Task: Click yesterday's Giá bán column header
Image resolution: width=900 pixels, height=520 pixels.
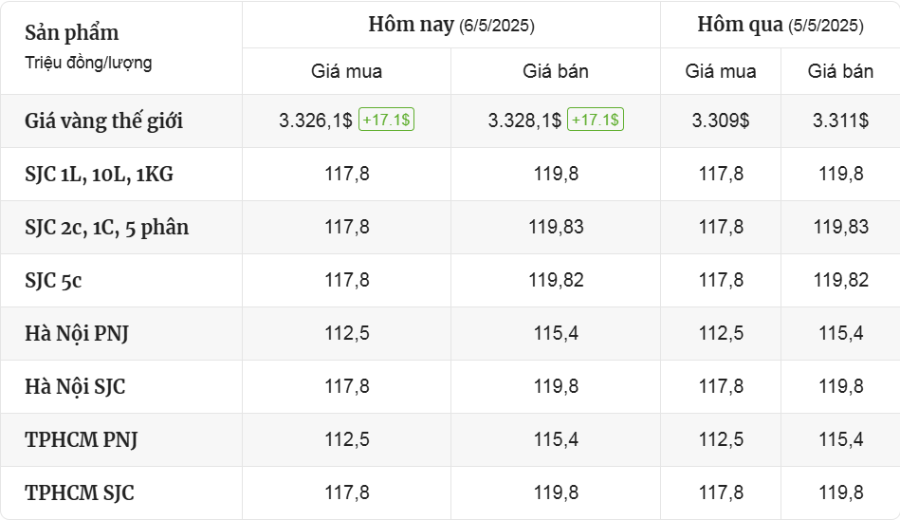Action: (x=840, y=71)
